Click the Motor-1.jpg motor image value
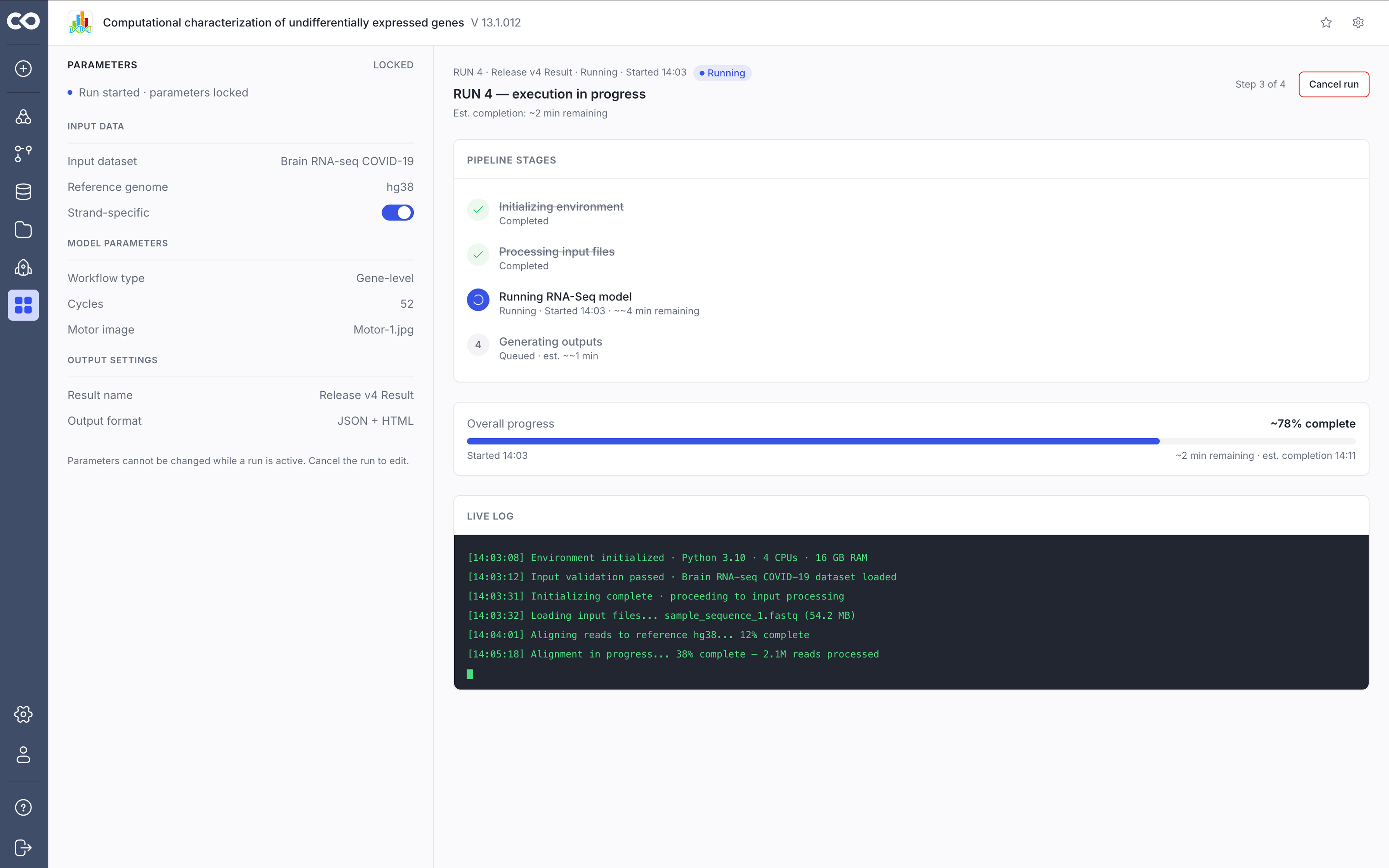The width and height of the screenshot is (1389, 868). pyautogui.click(x=384, y=330)
